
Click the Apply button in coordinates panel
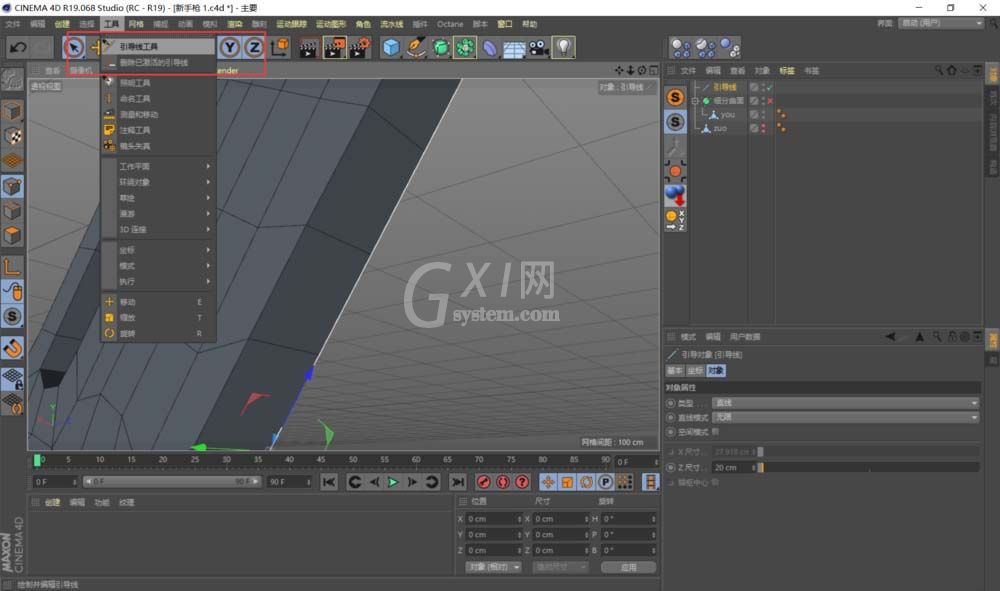tap(628, 567)
